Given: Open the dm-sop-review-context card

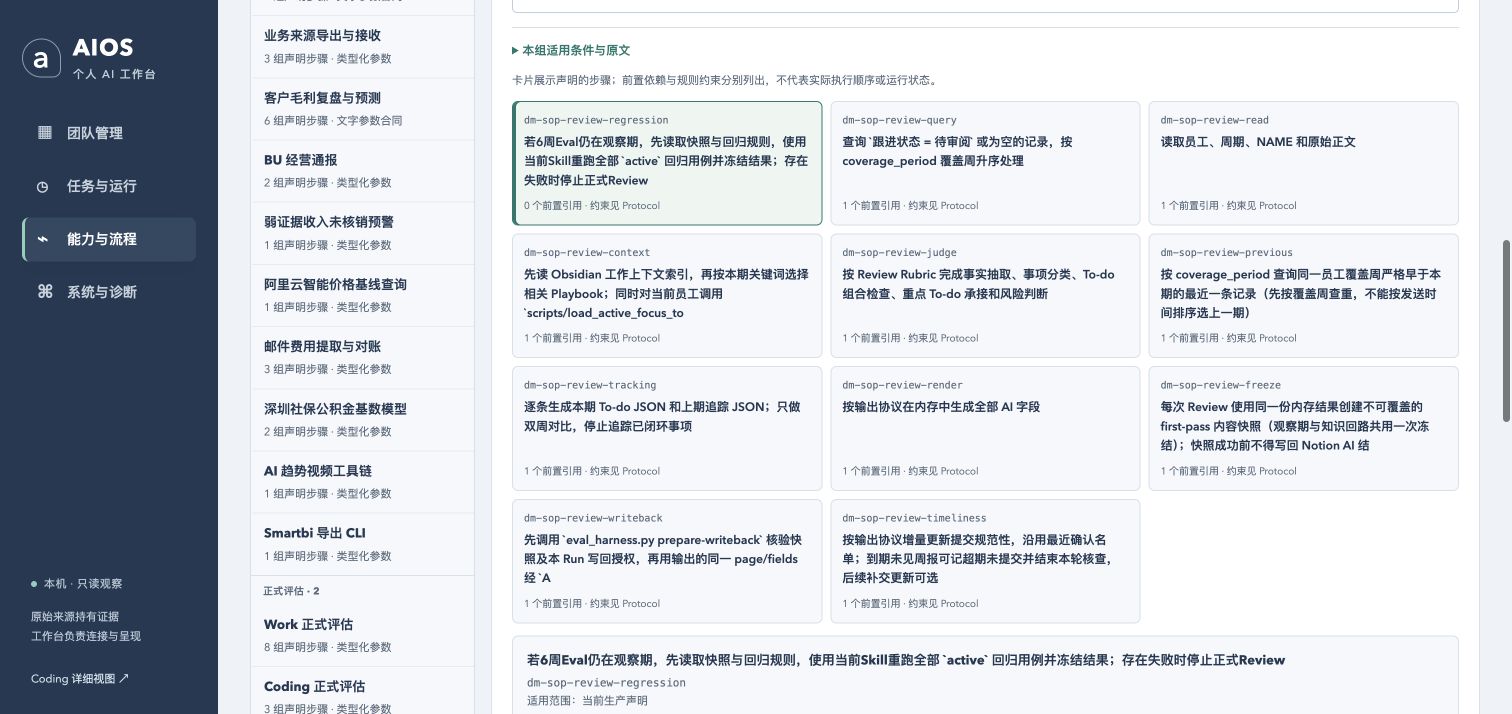Looking at the screenshot, I should click(667, 296).
